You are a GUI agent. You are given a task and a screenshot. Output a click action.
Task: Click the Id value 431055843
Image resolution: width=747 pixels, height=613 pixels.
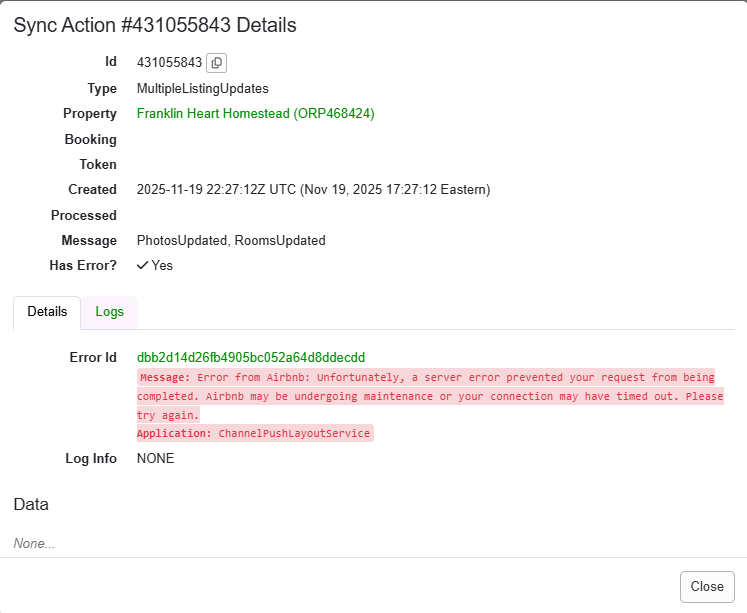coord(169,63)
